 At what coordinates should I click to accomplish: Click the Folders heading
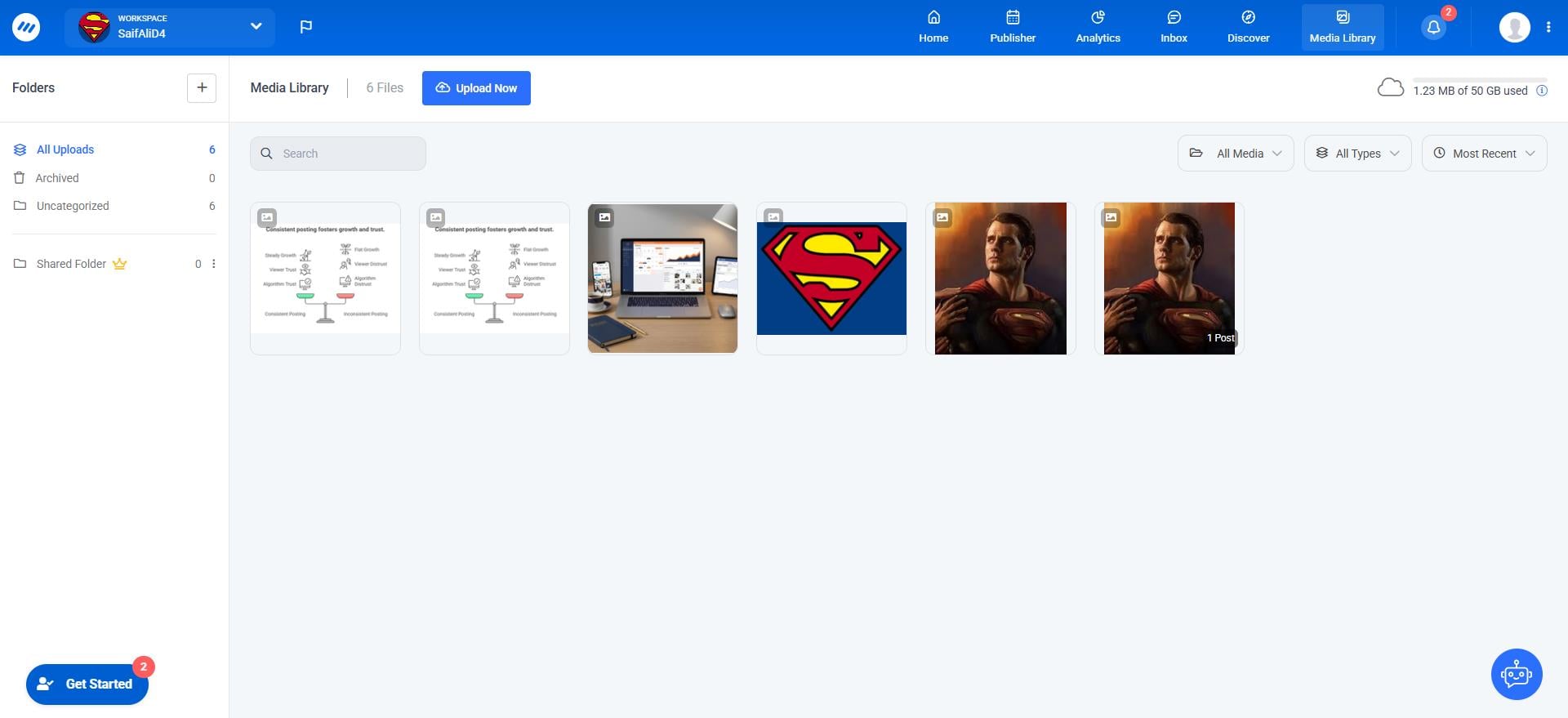(x=33, y=87)
